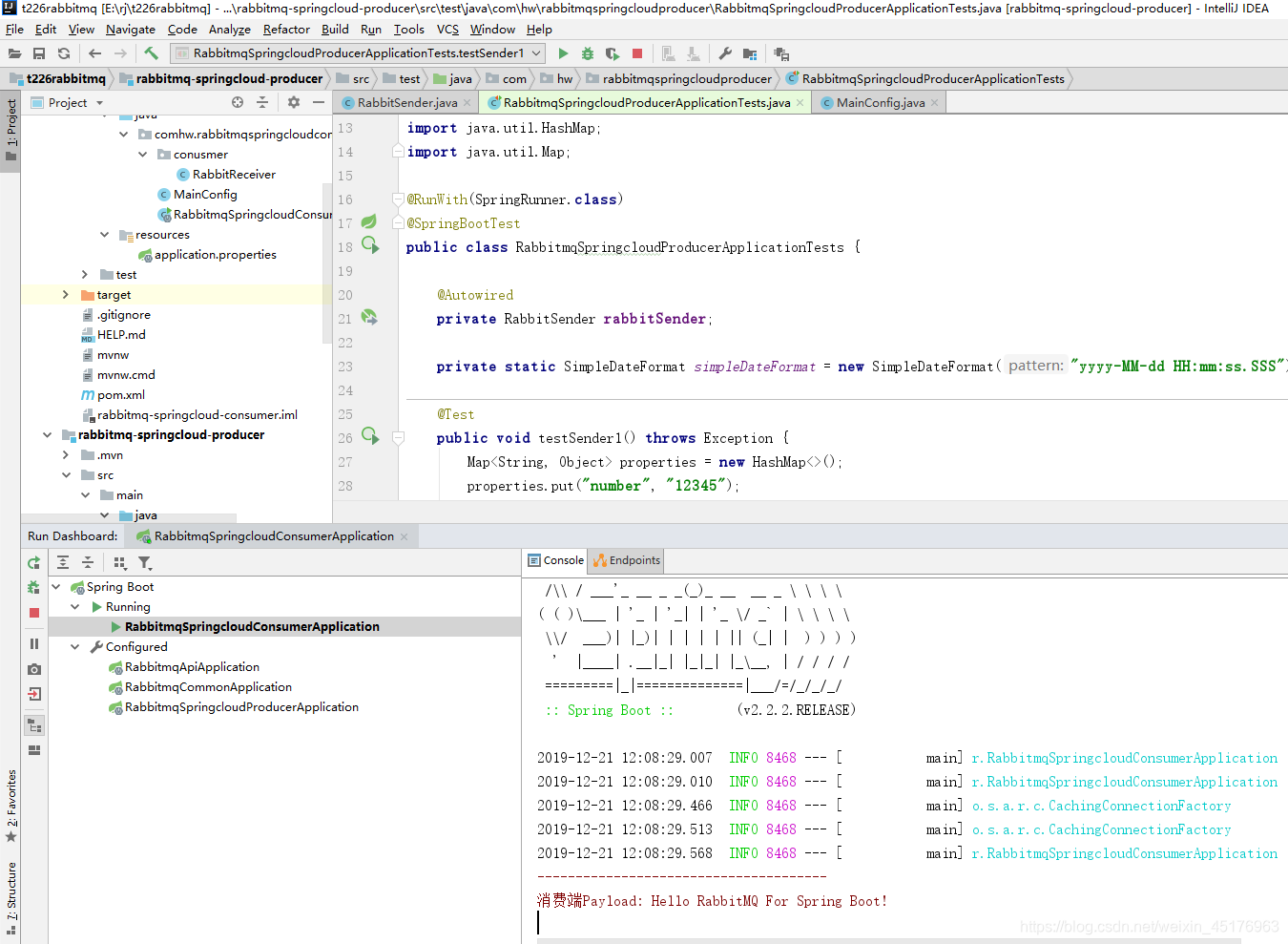
Task: Toggle the restore layout icon at sidebar bottom
Action: click(34, 750)
